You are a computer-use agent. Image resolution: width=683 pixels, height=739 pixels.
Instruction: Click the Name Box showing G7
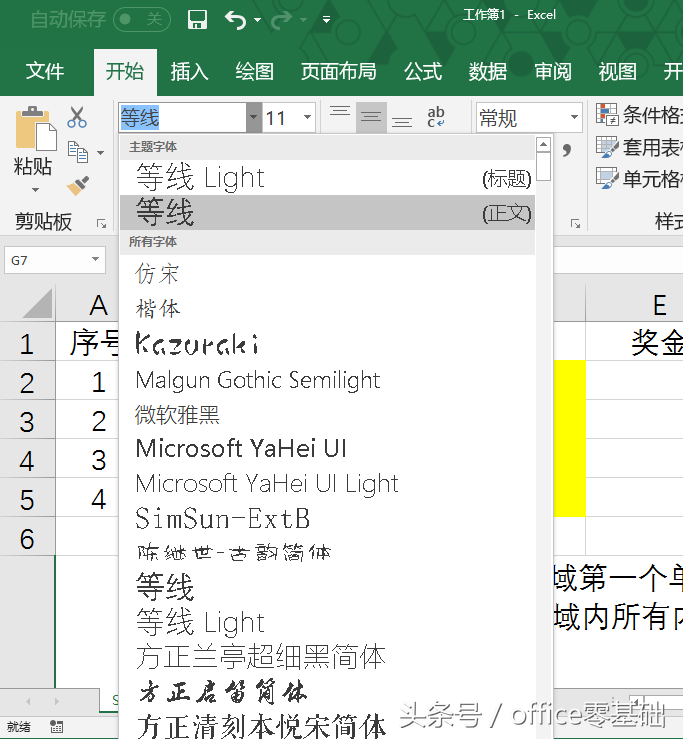click(x=47, y=260)
